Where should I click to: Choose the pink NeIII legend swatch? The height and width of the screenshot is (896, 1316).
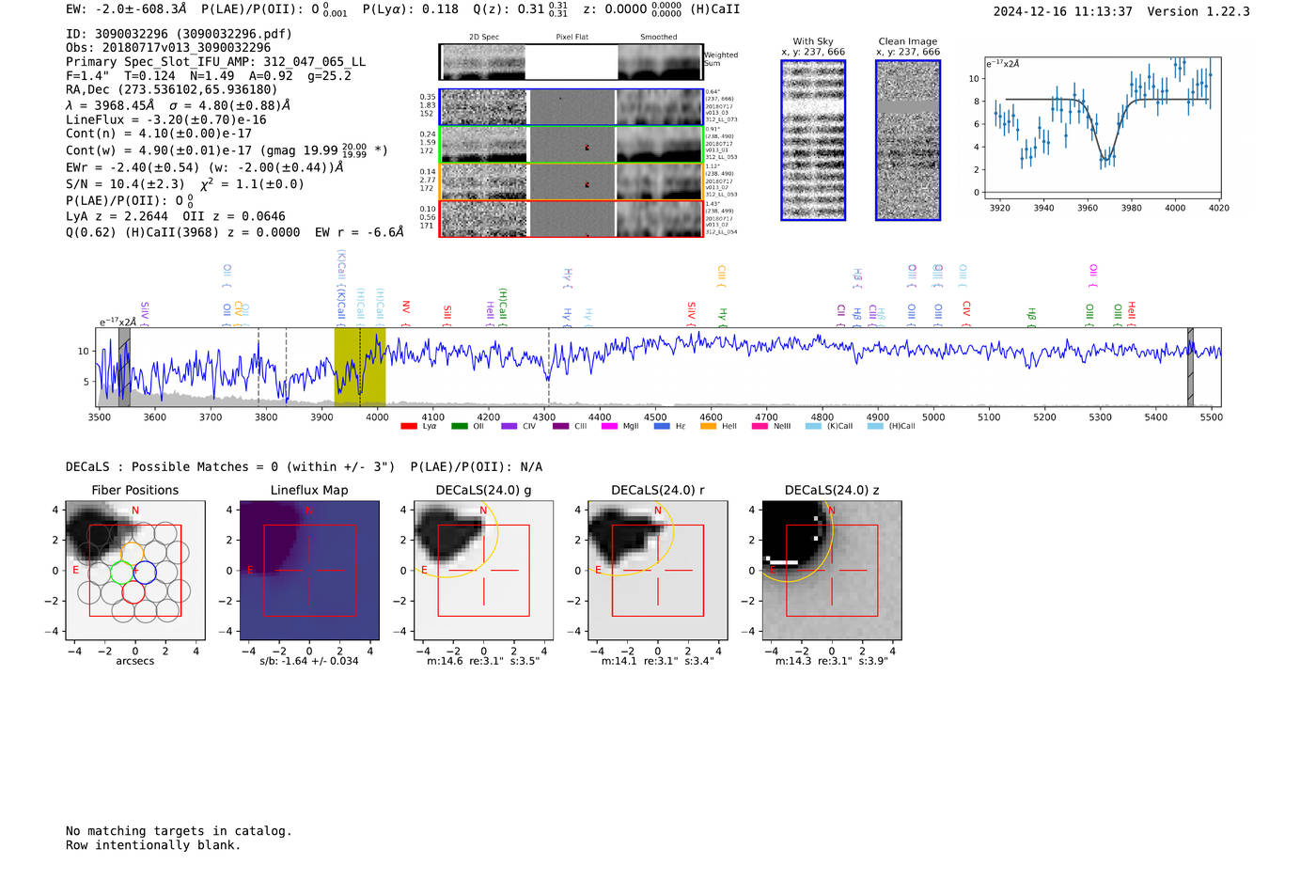pos(760,426)
